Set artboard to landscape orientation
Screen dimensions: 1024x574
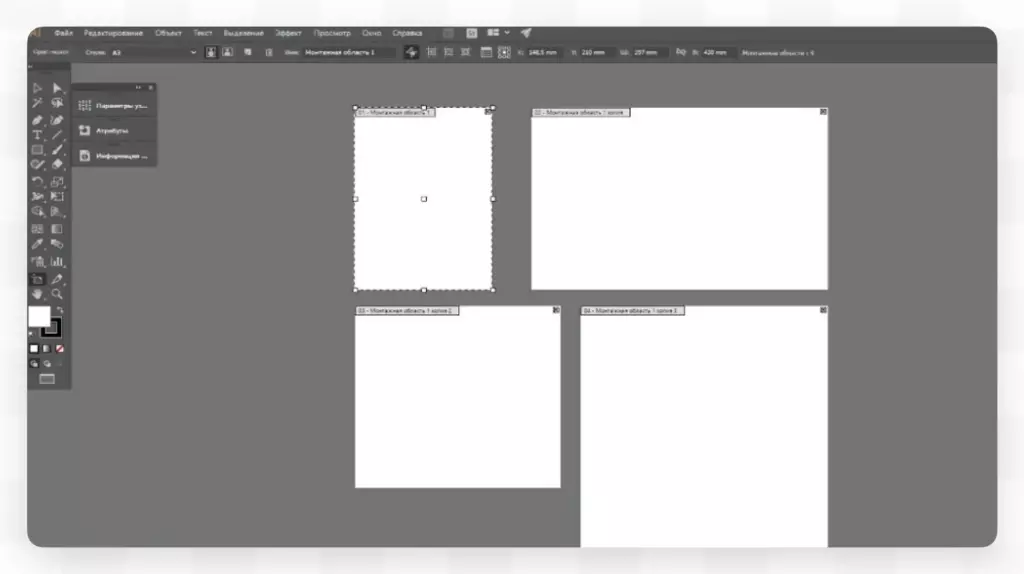click(x=227, y=52)
